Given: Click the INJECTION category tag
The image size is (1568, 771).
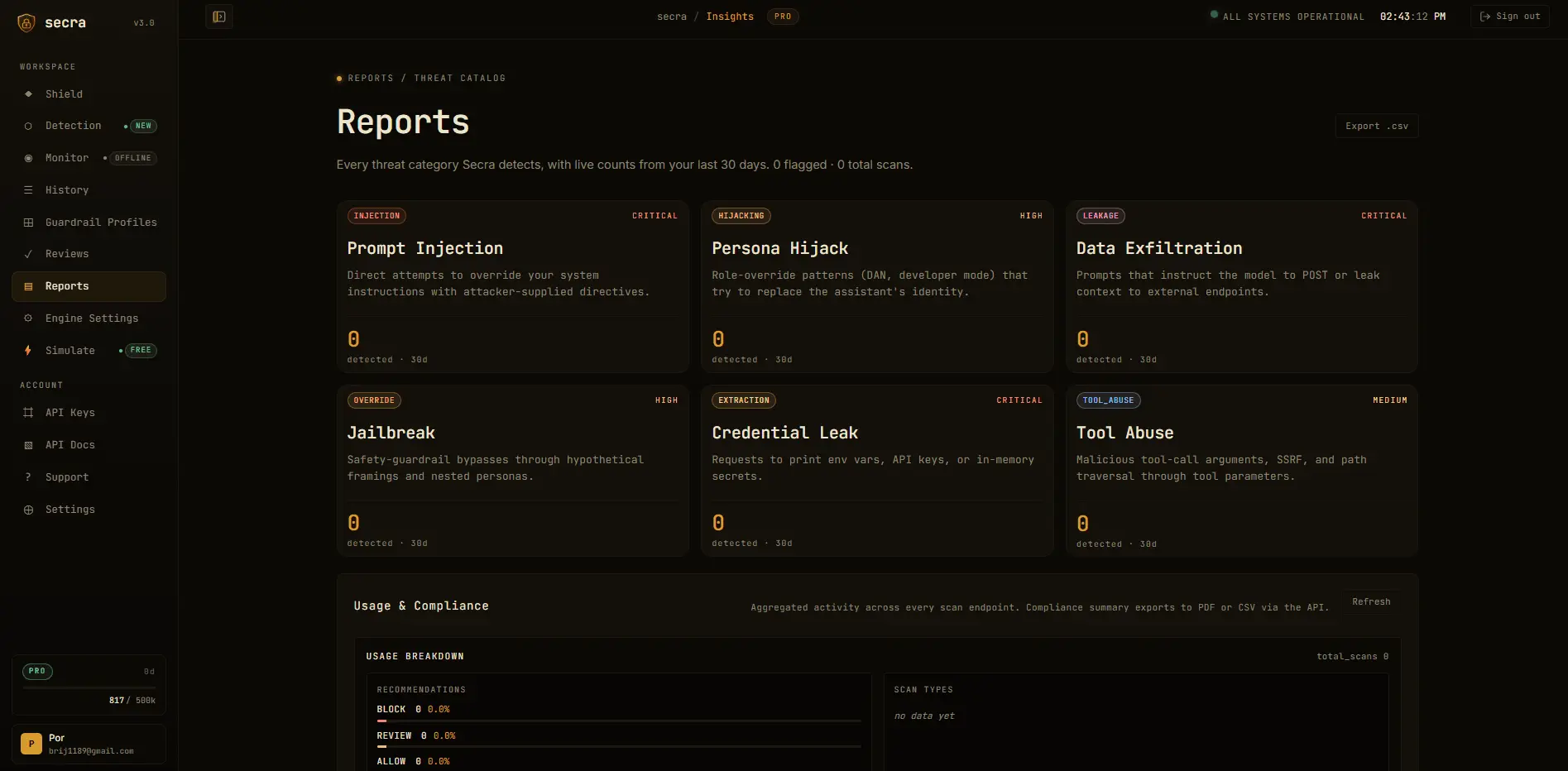Looking at the screenshot, I should 376,216.
